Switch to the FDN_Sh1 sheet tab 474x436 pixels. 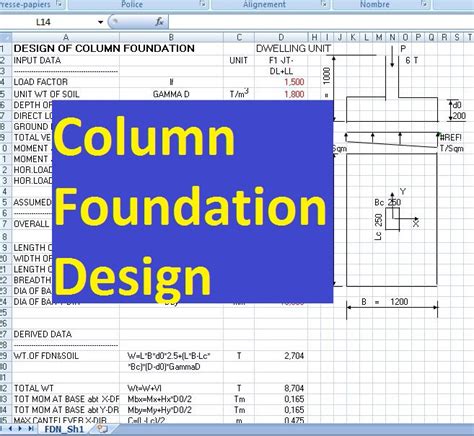(64, 429)
